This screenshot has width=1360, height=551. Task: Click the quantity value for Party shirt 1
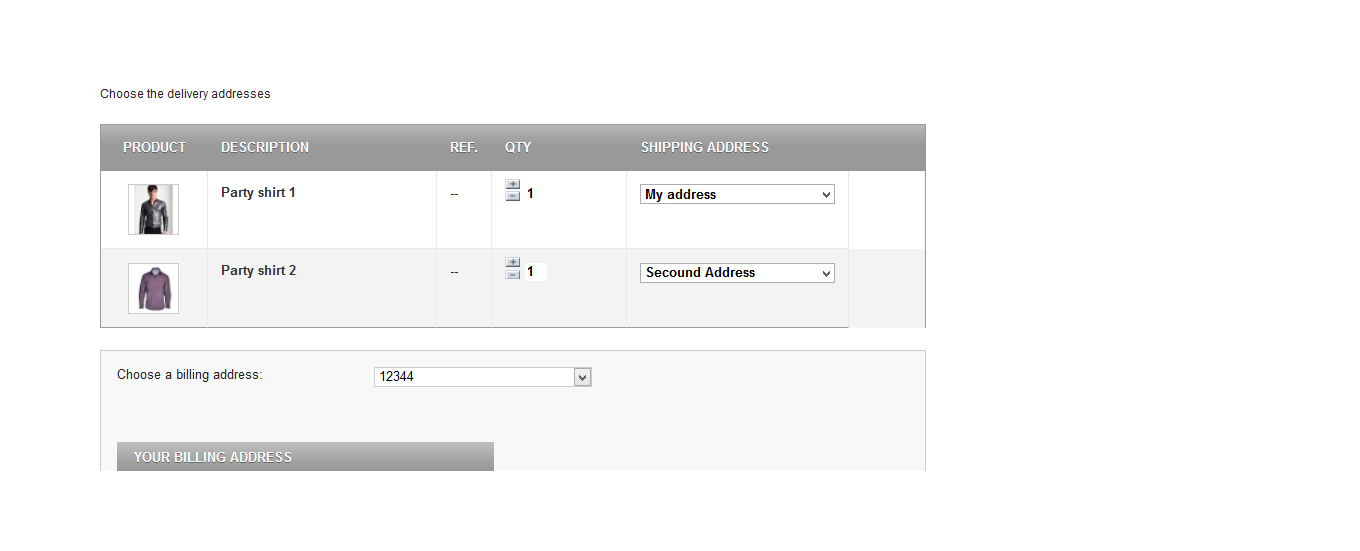(531, 194)
